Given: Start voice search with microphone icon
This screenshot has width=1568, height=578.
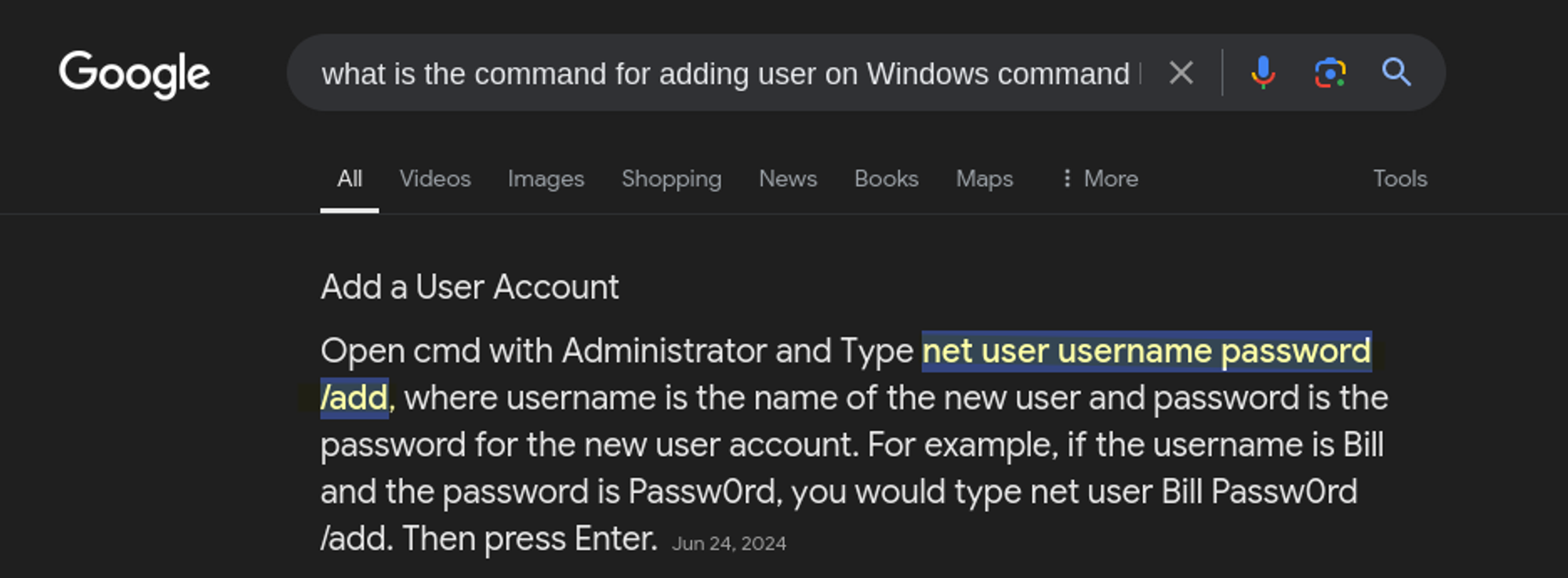Looking at the screenshot, I should click(1262, 73).
